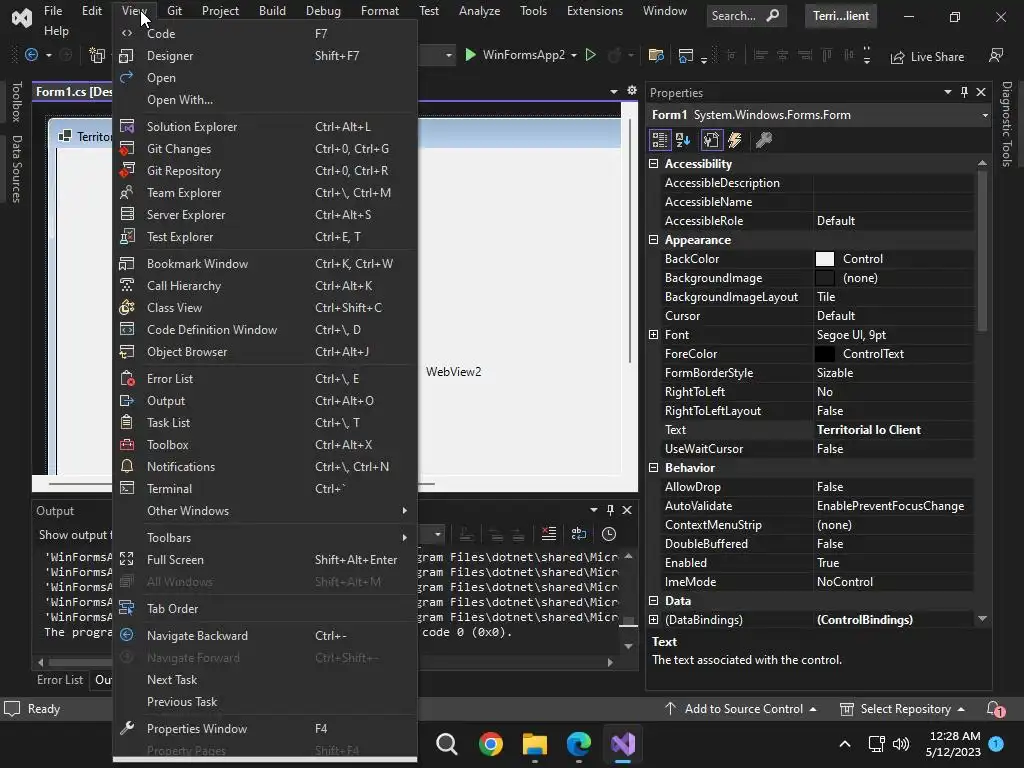Click the Object Browser icon
This screenshot has height=768, width=1024.
(x=127, y=352)
